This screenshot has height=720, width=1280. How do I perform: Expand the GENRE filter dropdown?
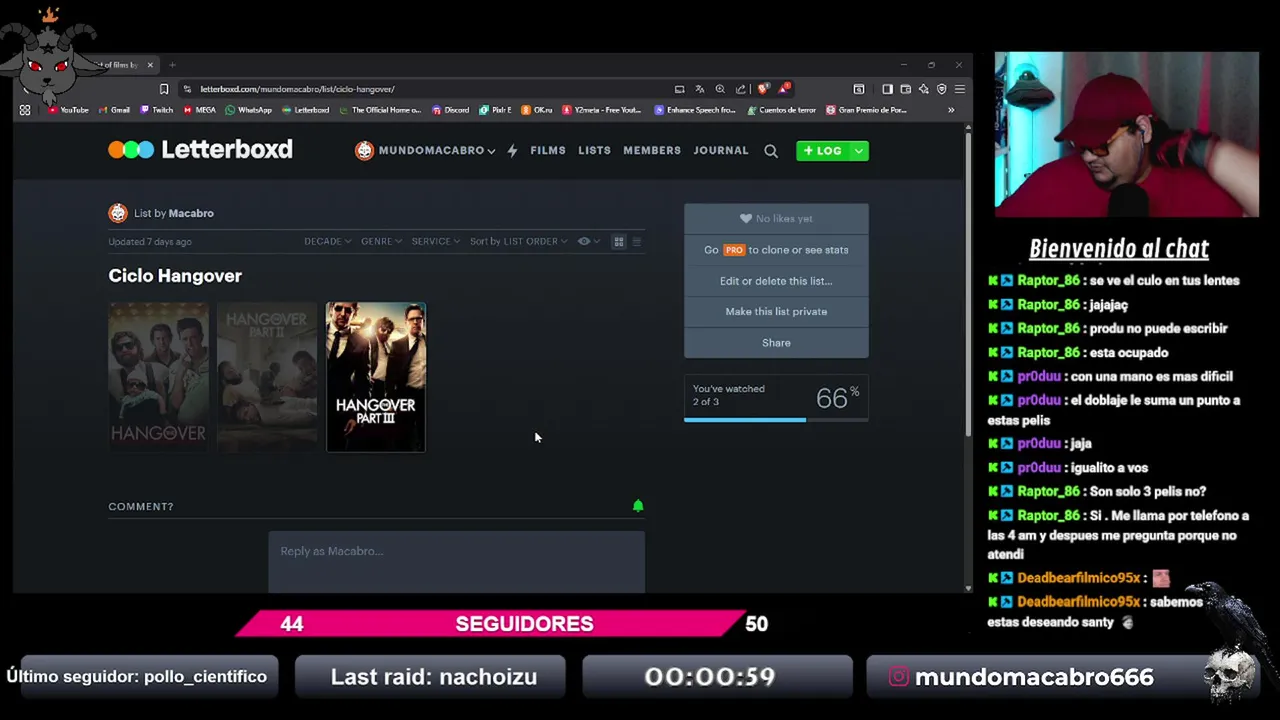[x=381, y=241]
